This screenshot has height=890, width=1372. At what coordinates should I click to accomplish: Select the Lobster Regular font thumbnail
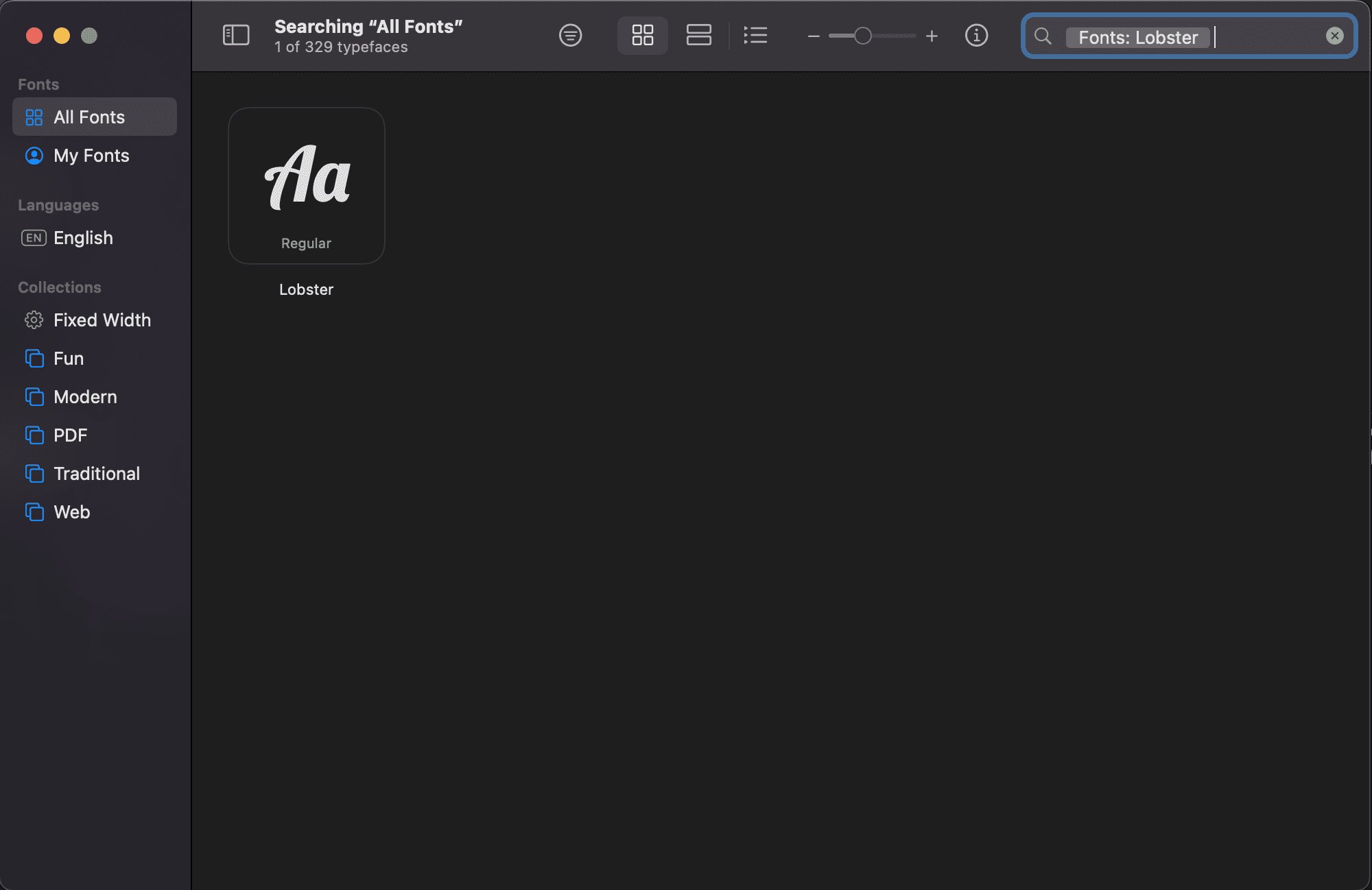pos(306,185)
